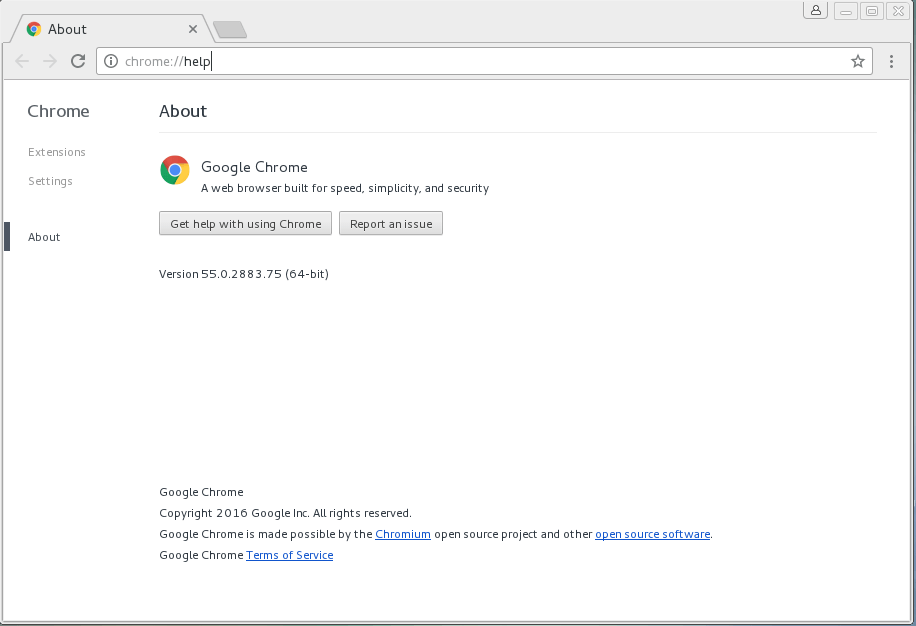Click the browser back arrow

[x=23, y=61]
